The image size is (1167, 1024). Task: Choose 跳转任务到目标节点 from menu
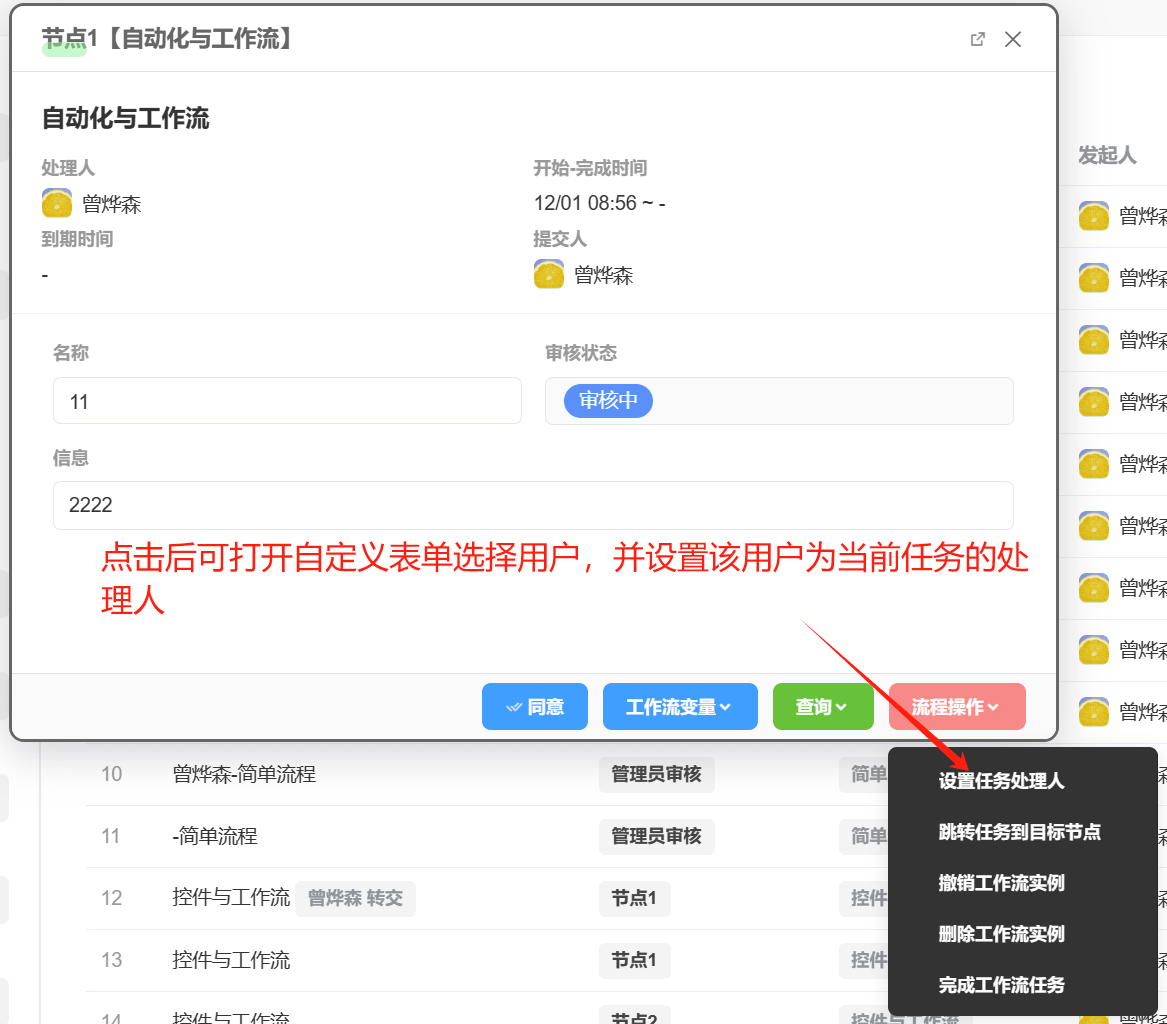1019,832
